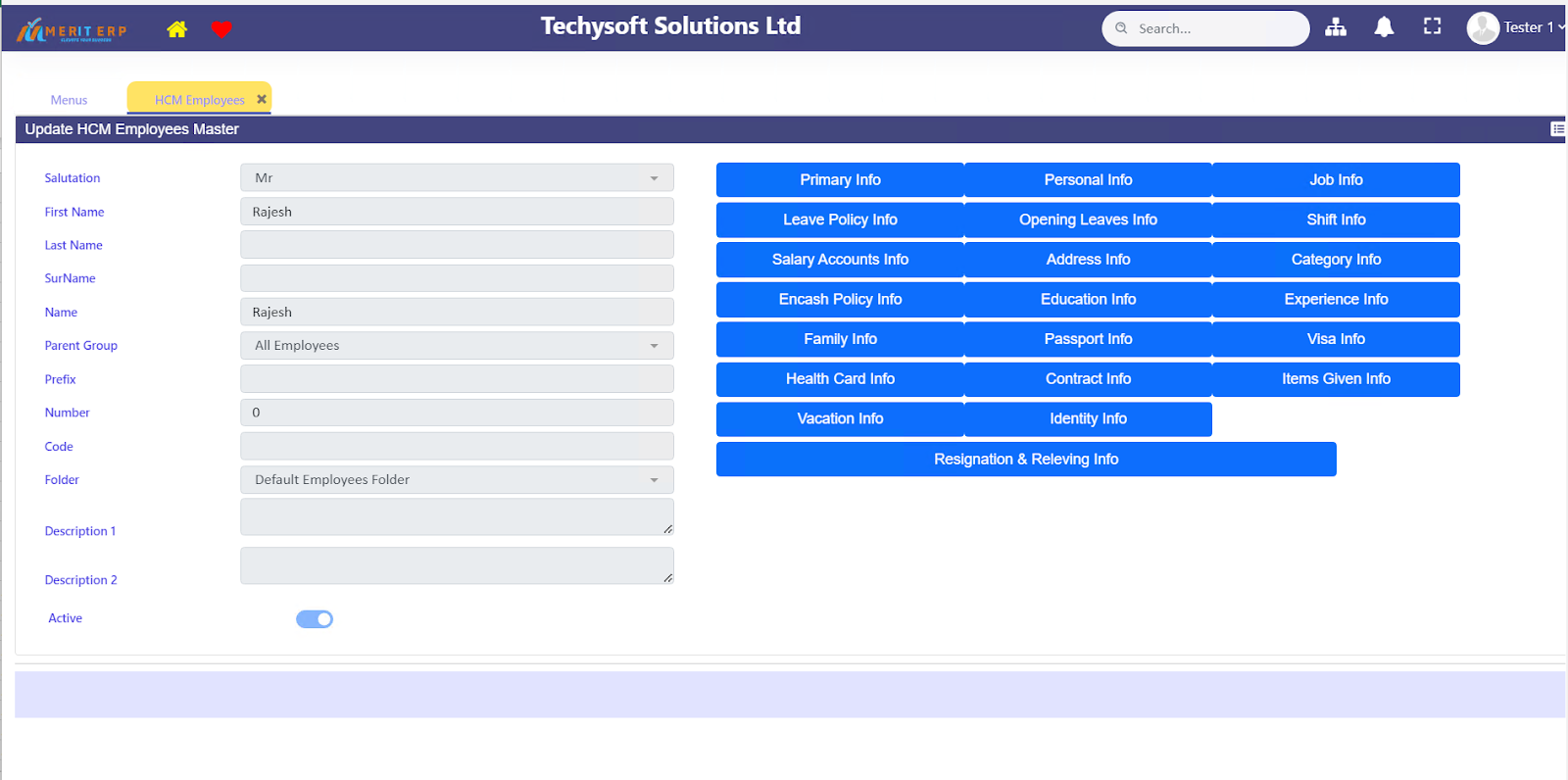Screen dimensions: 1568x780
Task: Open Encash Policy Info
Action: (x=840, y=300)
